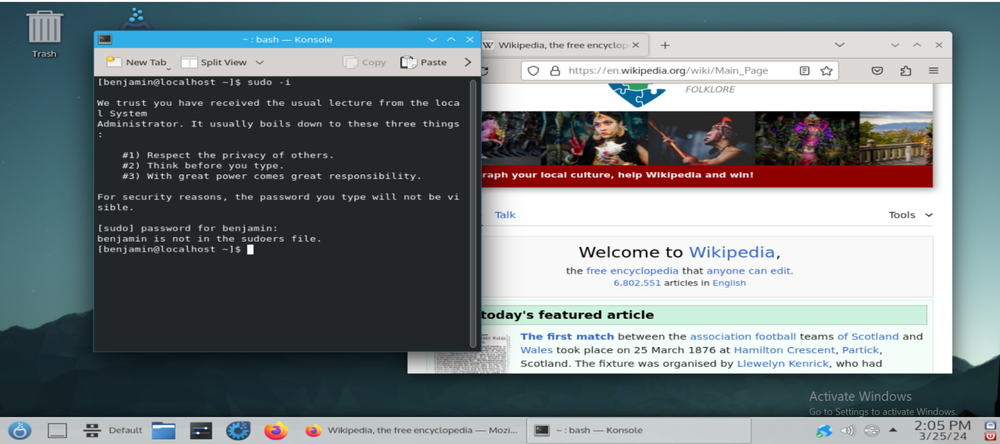The width and height of the screenshot is (1000, 444).
Task: Switch to the bash Konsole taskbar entry
Action: tap(639, 431)
